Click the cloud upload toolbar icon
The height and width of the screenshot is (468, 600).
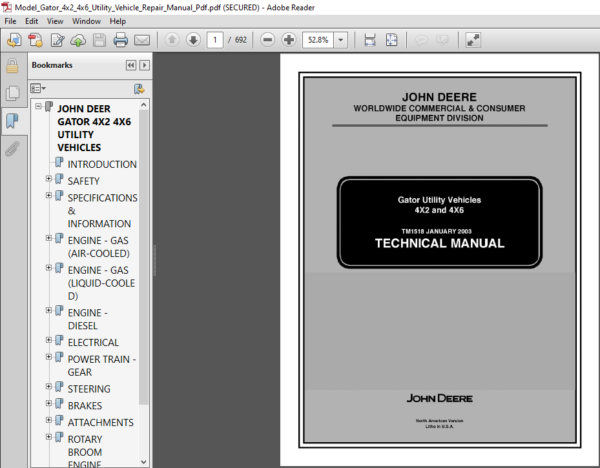(78, 40)
